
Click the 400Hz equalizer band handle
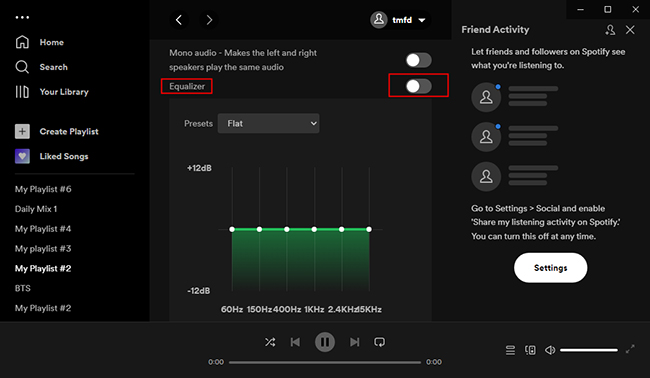pyautogui.click(x=287, y=229)
